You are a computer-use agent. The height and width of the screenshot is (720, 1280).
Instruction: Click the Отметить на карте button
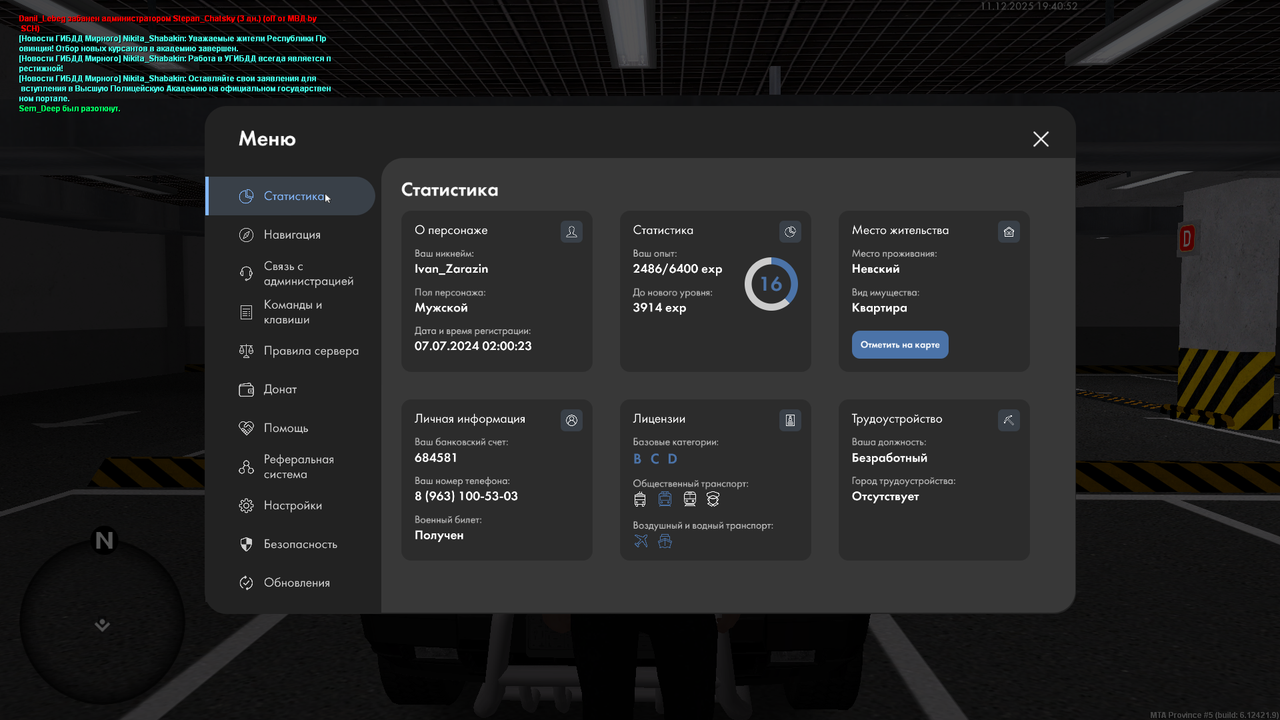pos(900,345)
